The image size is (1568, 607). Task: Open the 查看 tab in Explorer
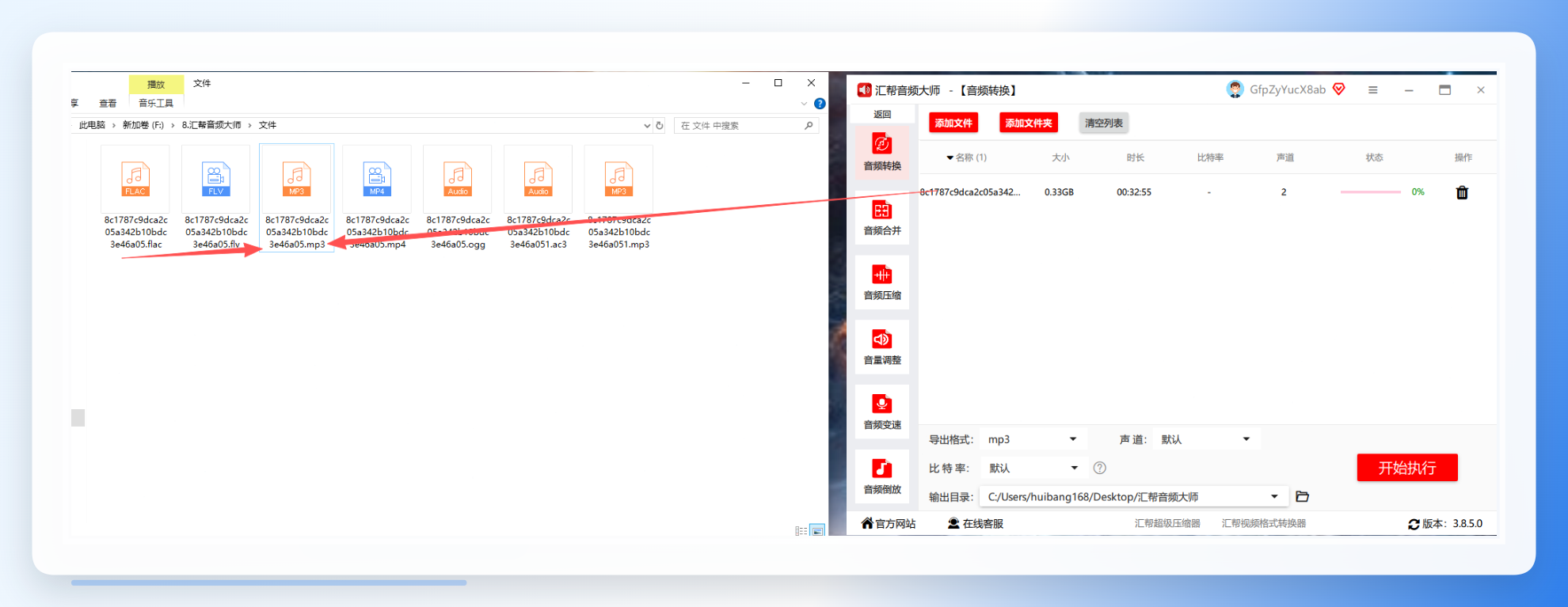pos(108,103)
